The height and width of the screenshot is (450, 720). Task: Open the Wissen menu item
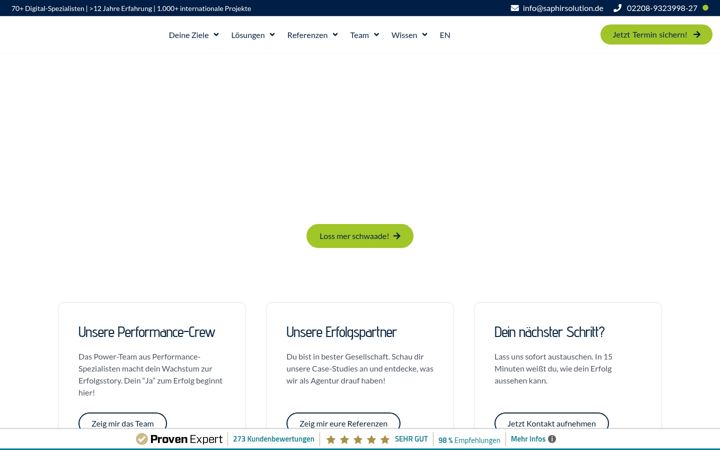[x=404, y=35]
